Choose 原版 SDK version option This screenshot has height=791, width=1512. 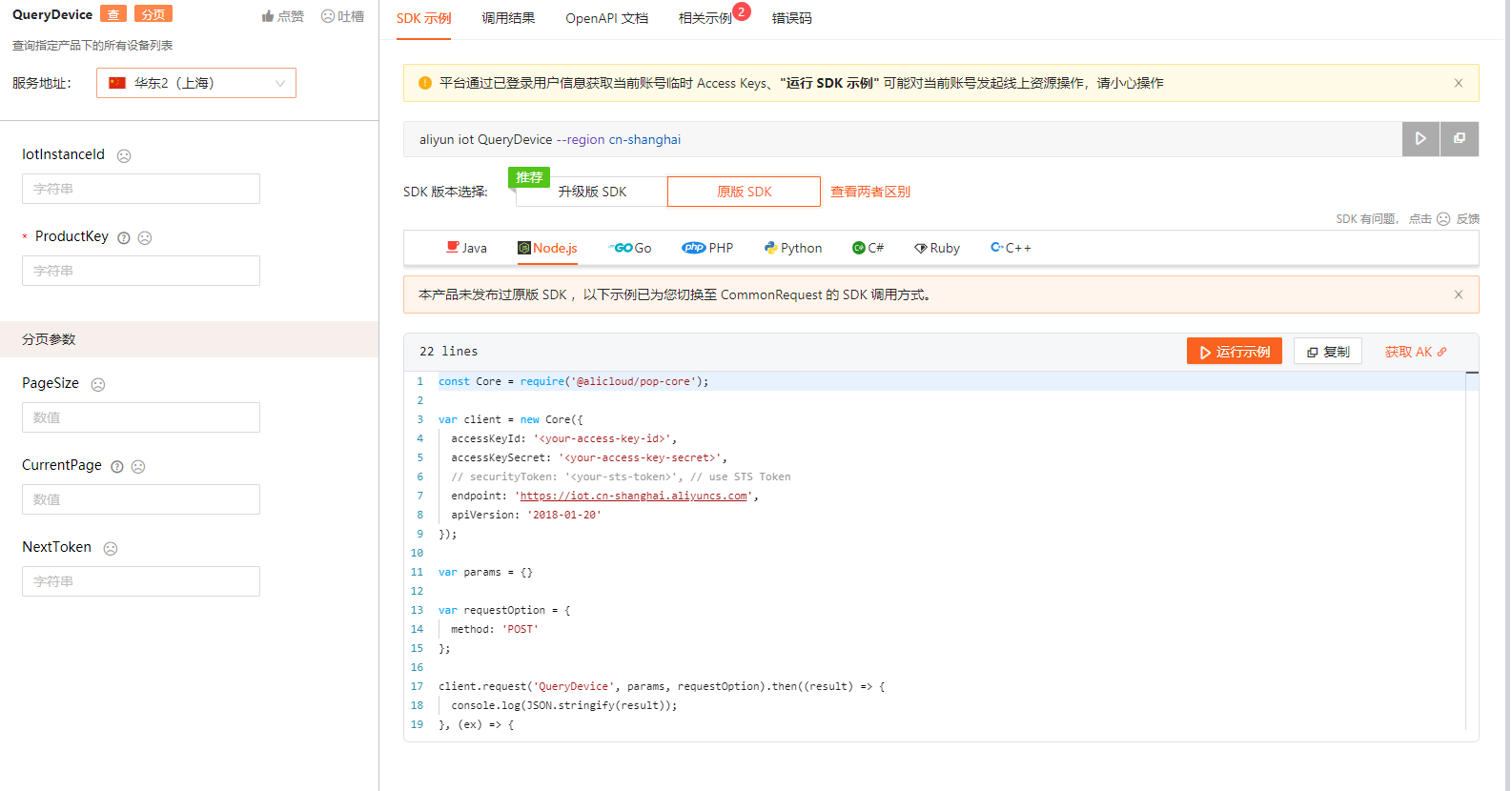tap(744, 192)
